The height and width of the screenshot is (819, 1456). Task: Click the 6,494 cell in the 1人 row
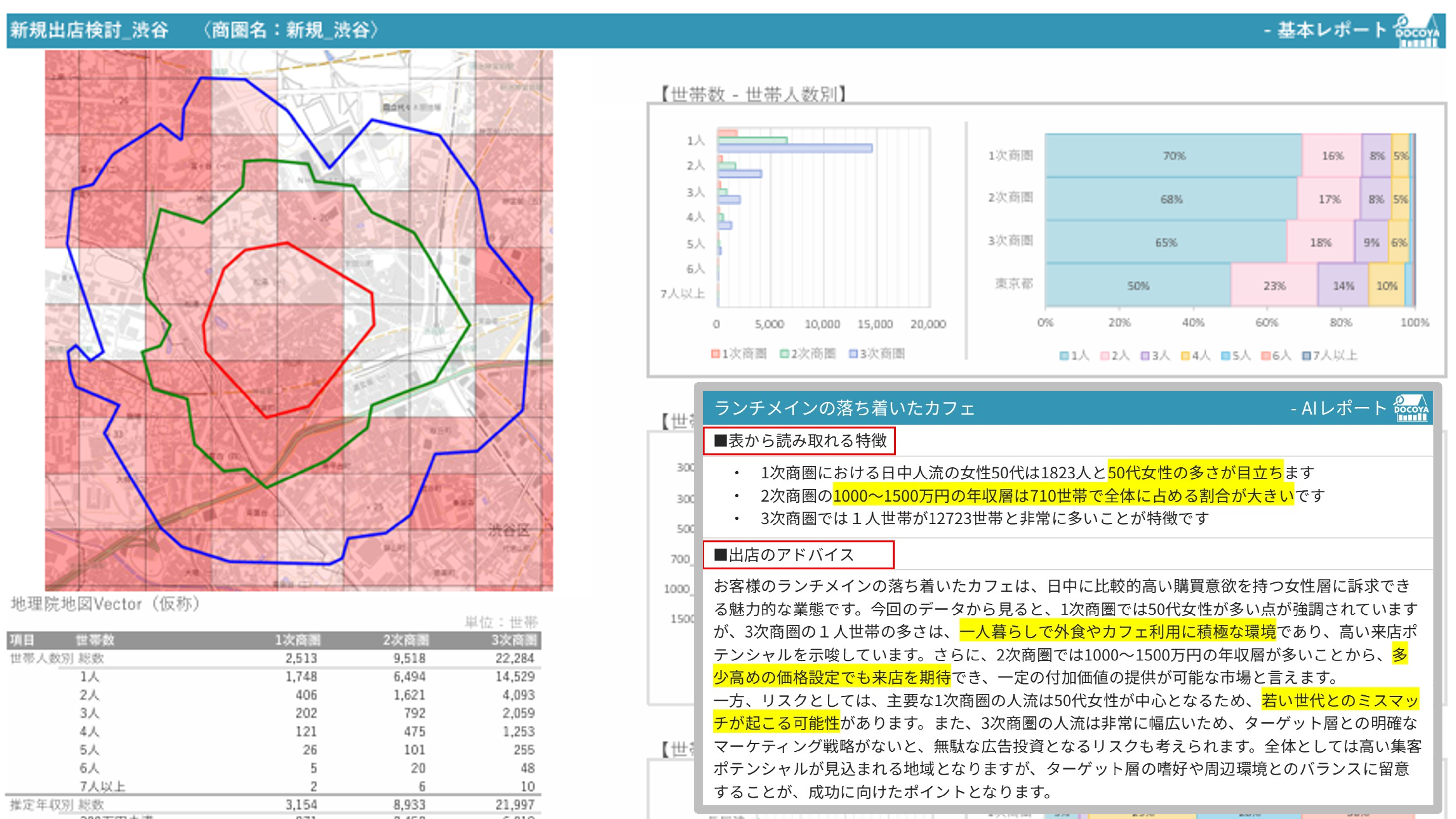[409, 677]
